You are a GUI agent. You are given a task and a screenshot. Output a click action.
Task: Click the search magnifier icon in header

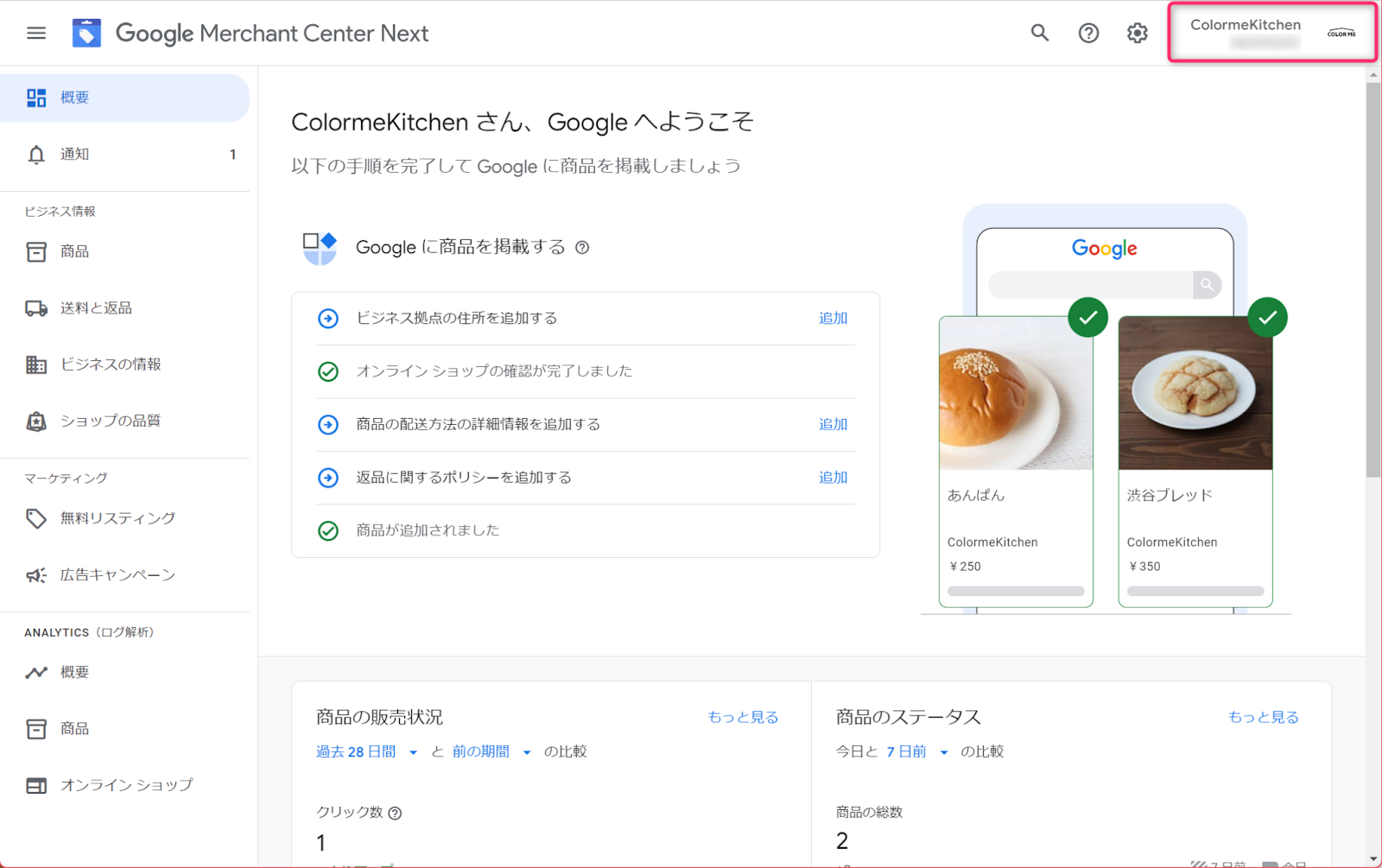tap(1040, 33)
